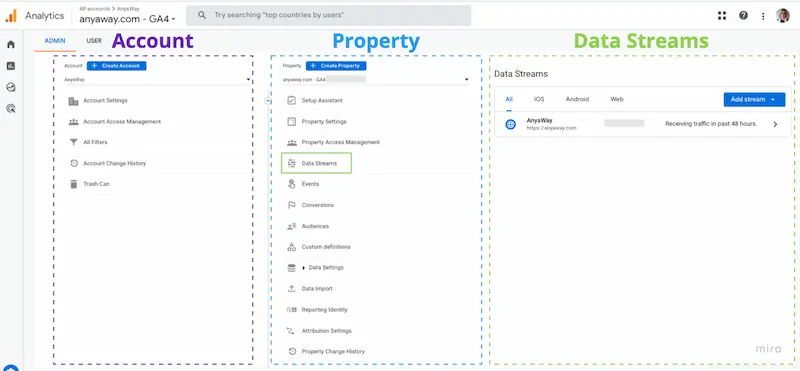The image size is (800, 371).
Task: Click the https://anyaway.com stream URL
Action: 552,128
